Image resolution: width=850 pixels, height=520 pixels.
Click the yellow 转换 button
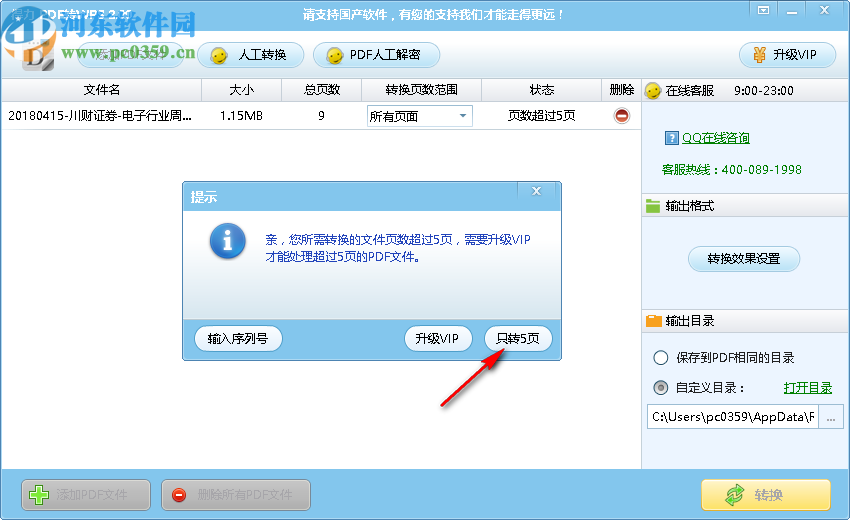[x=766, y=495]
